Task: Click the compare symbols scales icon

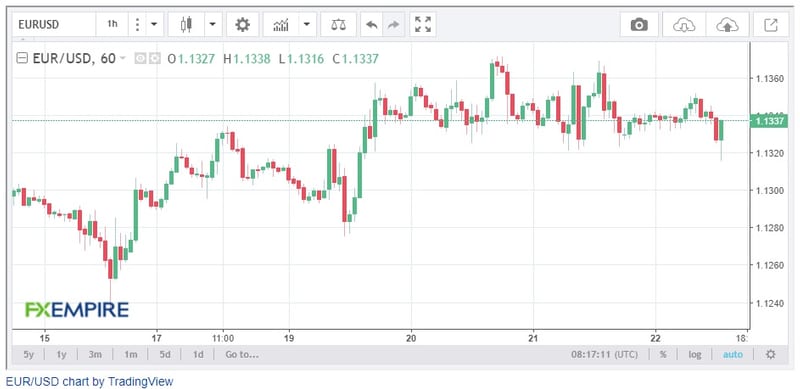Action: (338, 24)
